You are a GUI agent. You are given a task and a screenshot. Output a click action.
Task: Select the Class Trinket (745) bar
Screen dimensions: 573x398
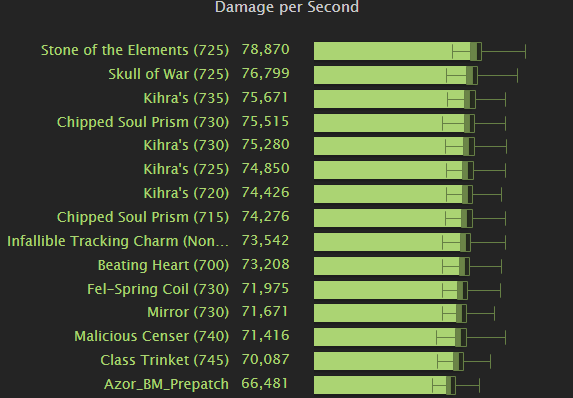[x=389, y=361]
